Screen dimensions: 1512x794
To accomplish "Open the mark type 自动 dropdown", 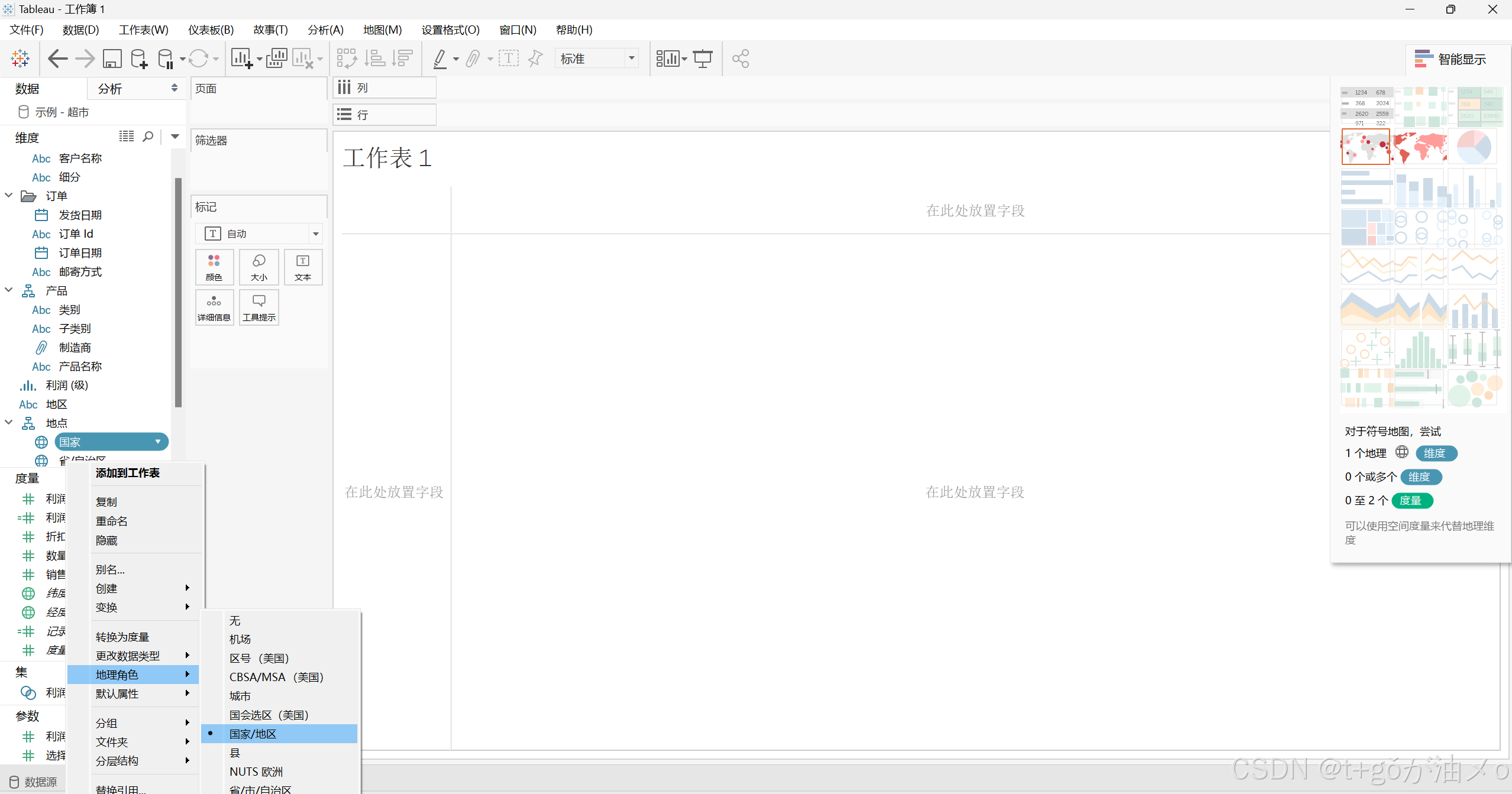I will (x=315, y=234).
